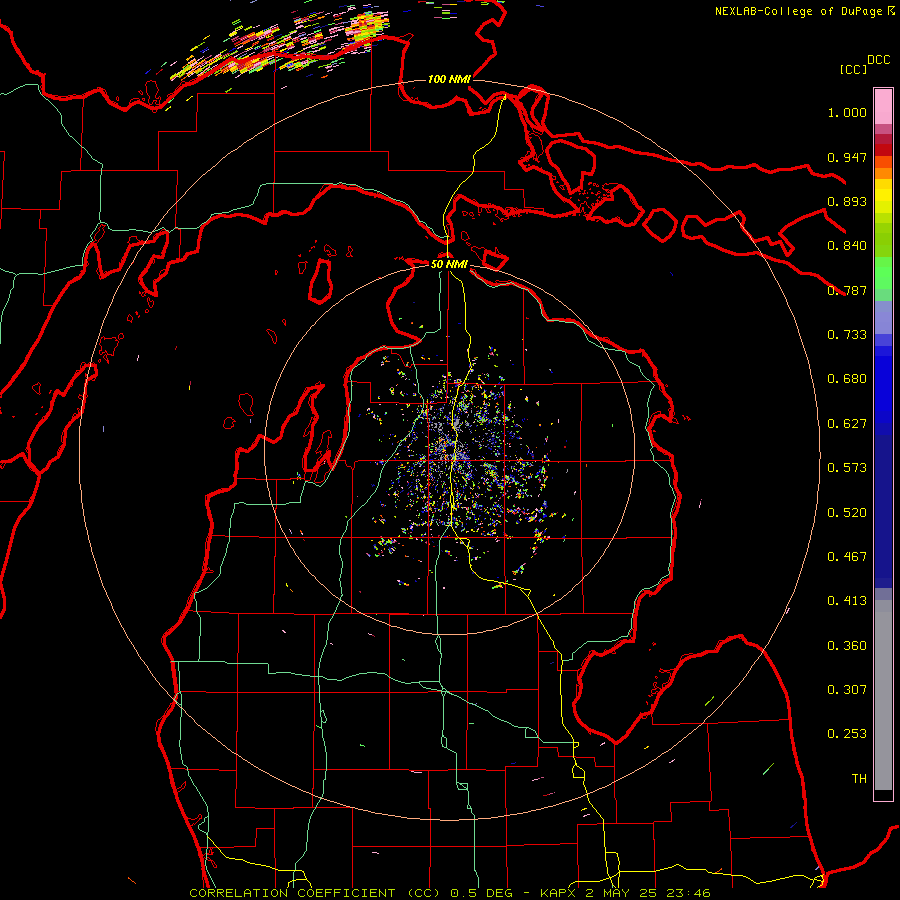The height and width of the screenshot is (900, 900).
Task: Click the DCC label above the color scale
Action: coord(878,60)
